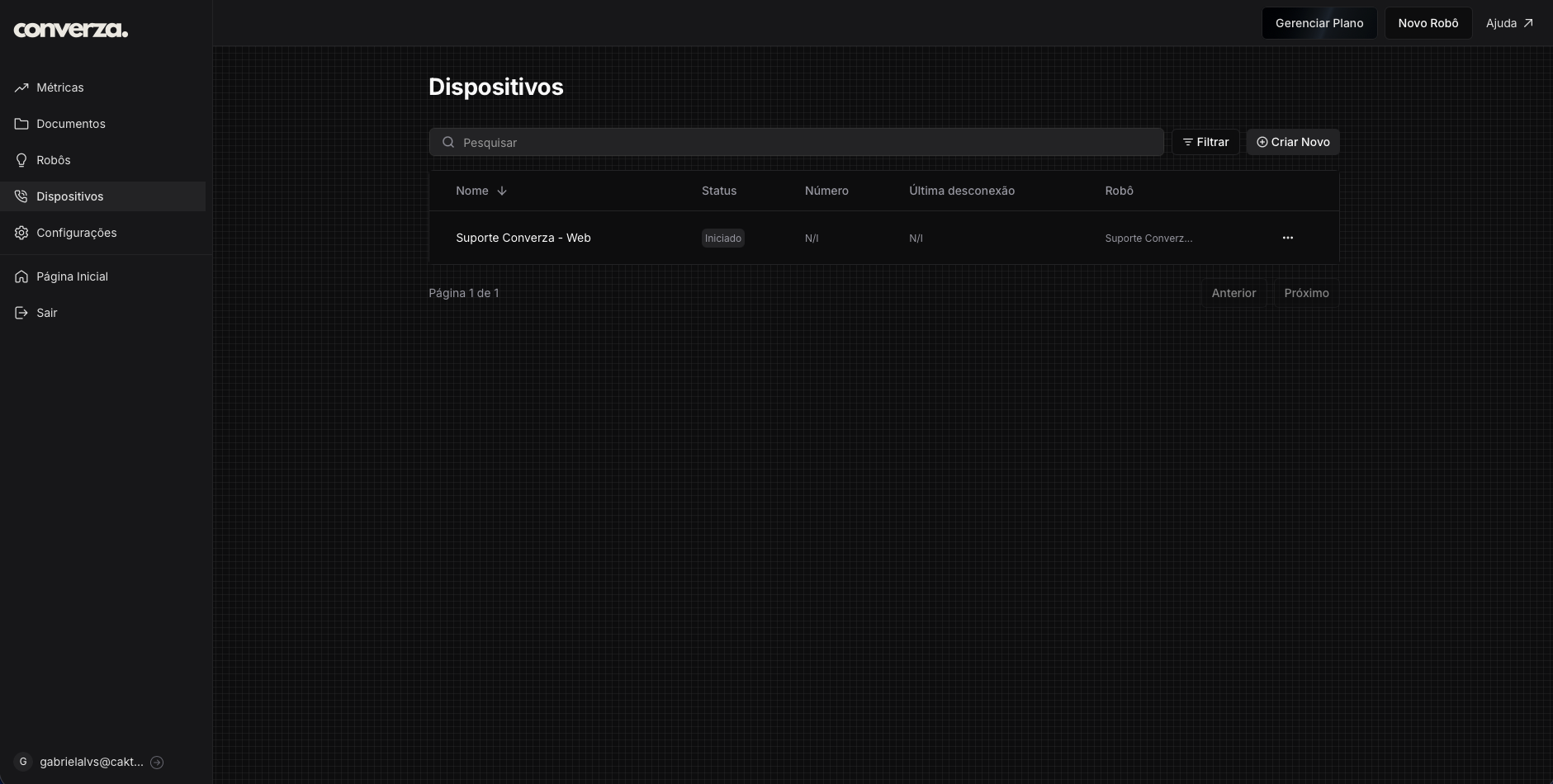Click the plus icon in Criar Novo
The height and width of the screenshot is (784, 1553).
[1262, 142]
